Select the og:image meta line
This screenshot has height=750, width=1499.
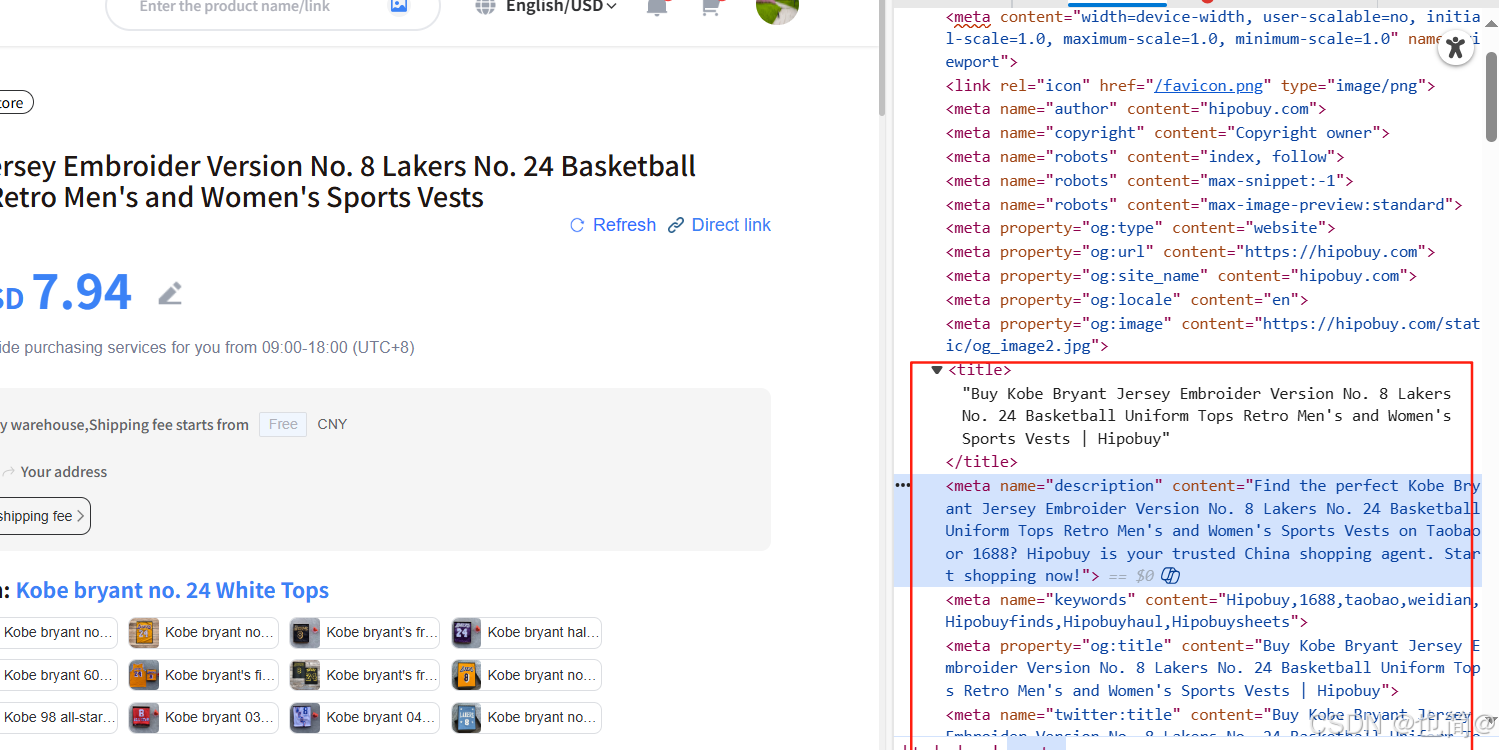click(1213, 335)
